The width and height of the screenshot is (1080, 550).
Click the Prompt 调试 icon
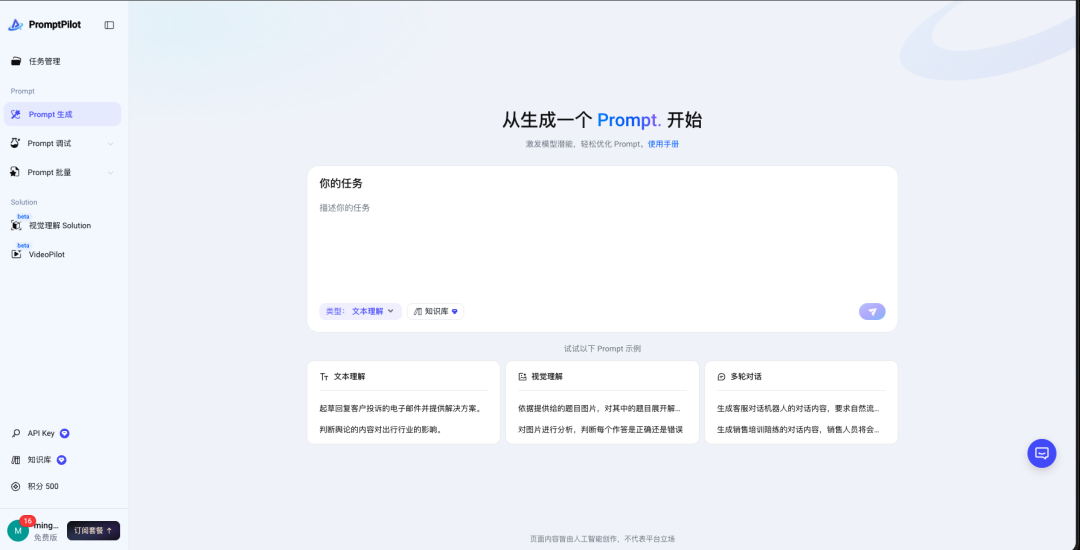15,143
